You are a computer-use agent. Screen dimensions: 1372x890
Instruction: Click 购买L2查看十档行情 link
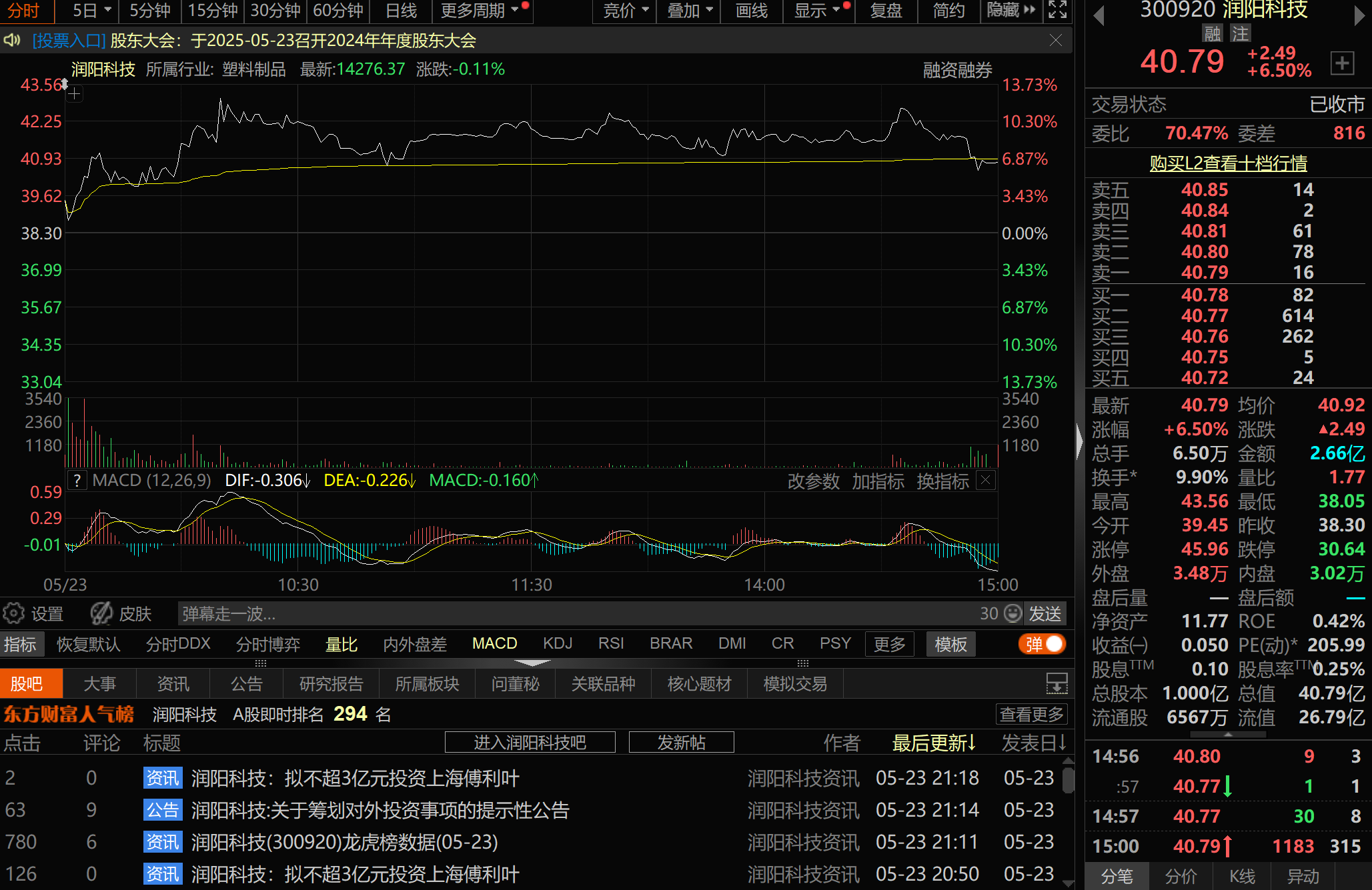click(x=1228, y=163)
